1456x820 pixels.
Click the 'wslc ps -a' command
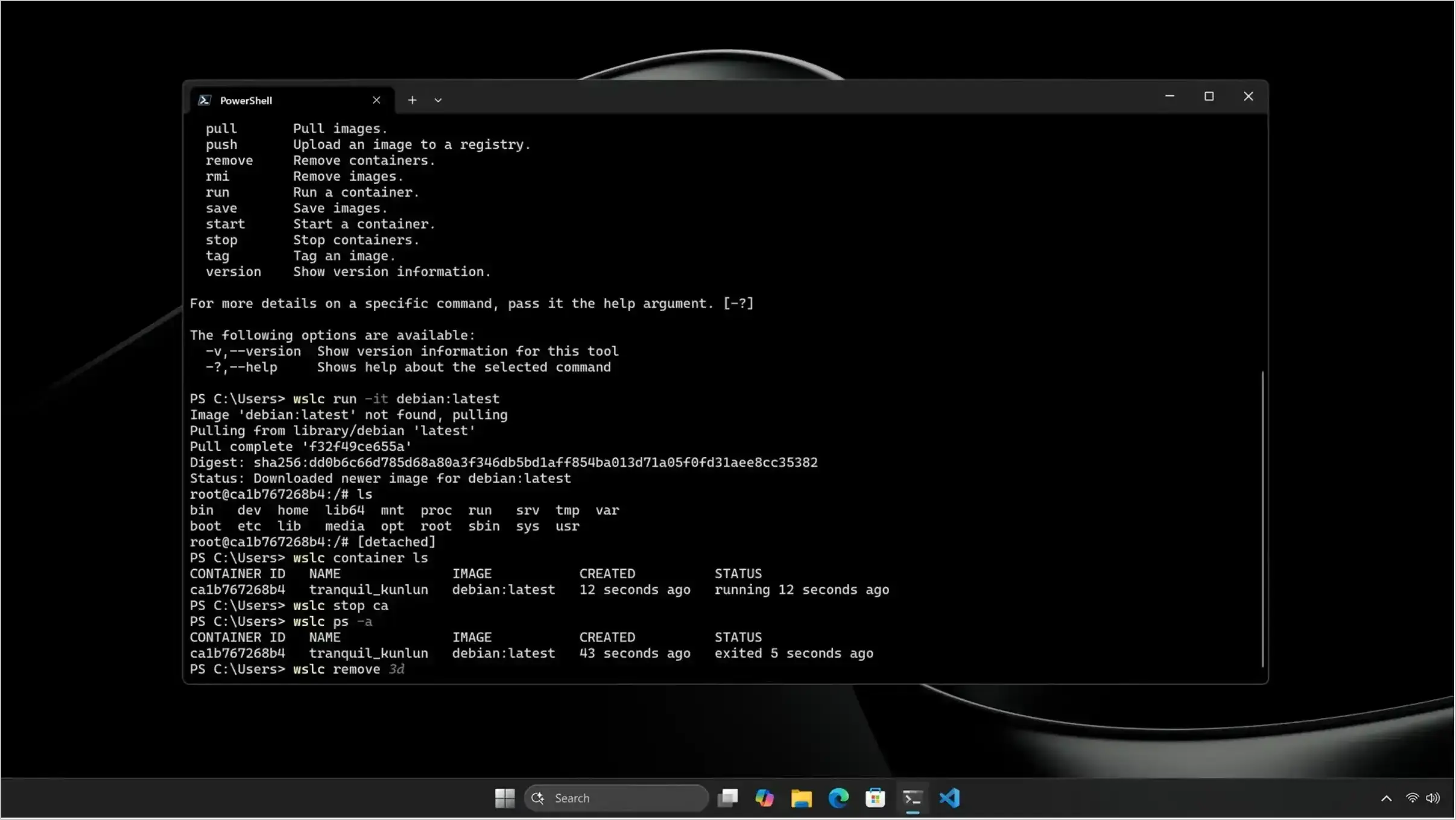pyautogui.click(x=333, y=622)
